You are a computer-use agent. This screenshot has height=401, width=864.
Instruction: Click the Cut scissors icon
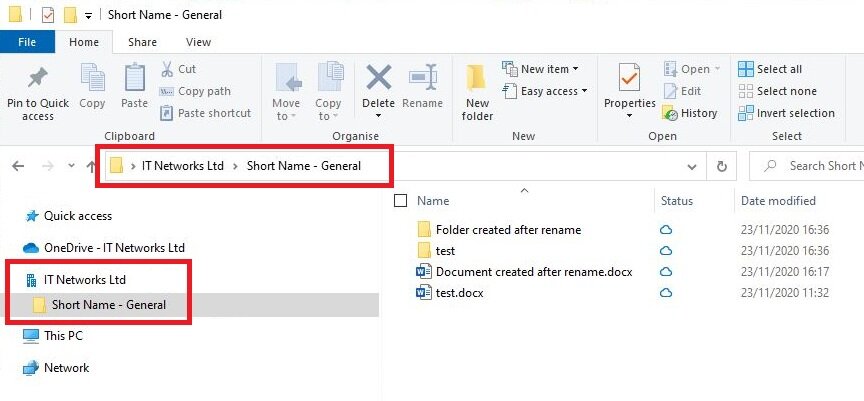pyautogui.click(x=167, y=69)
